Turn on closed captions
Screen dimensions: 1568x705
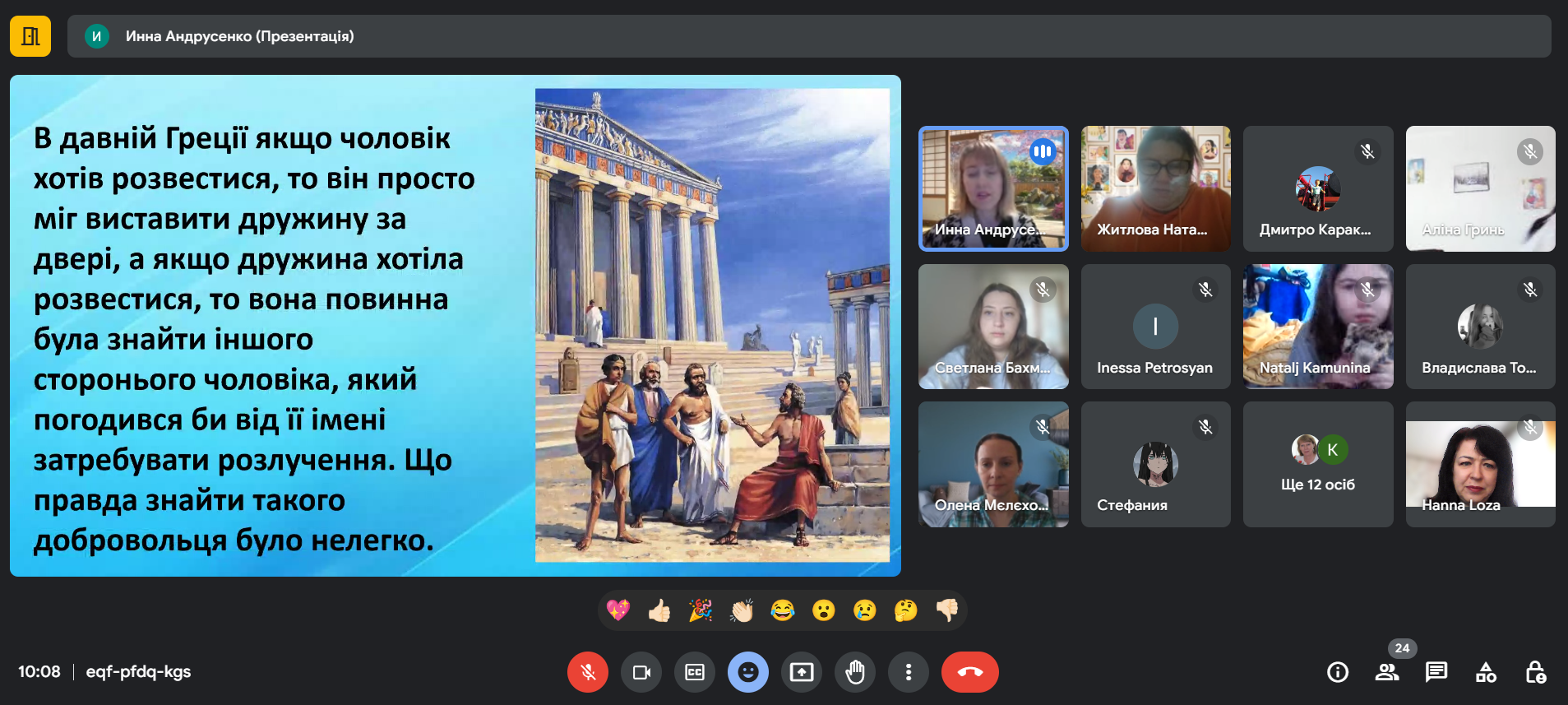(695, 672)
